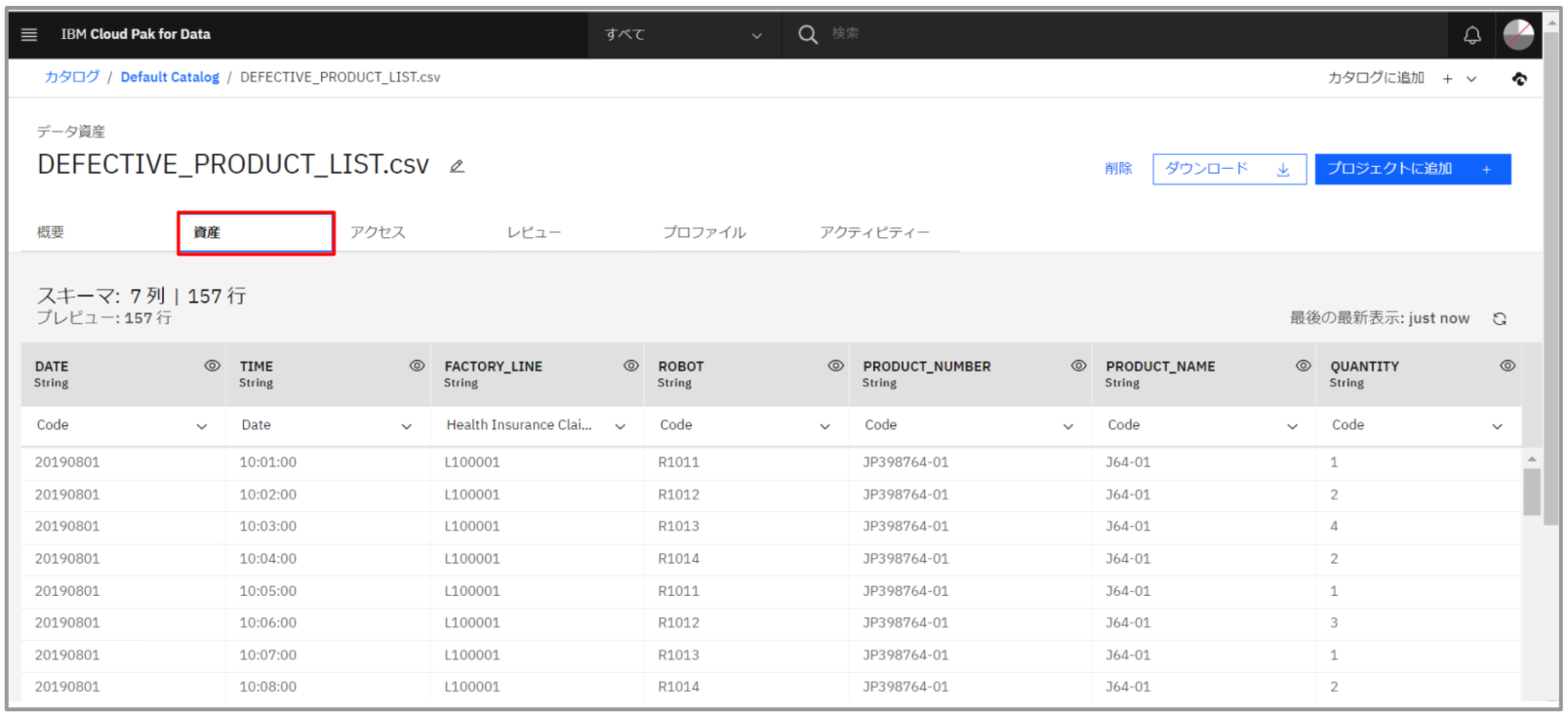Image resolution: width=1568 pixels, height=715 pixels.
Task: Toggle eye icon on PRODUCT_NUMBER column
Action: click(x=1078, y=366)
